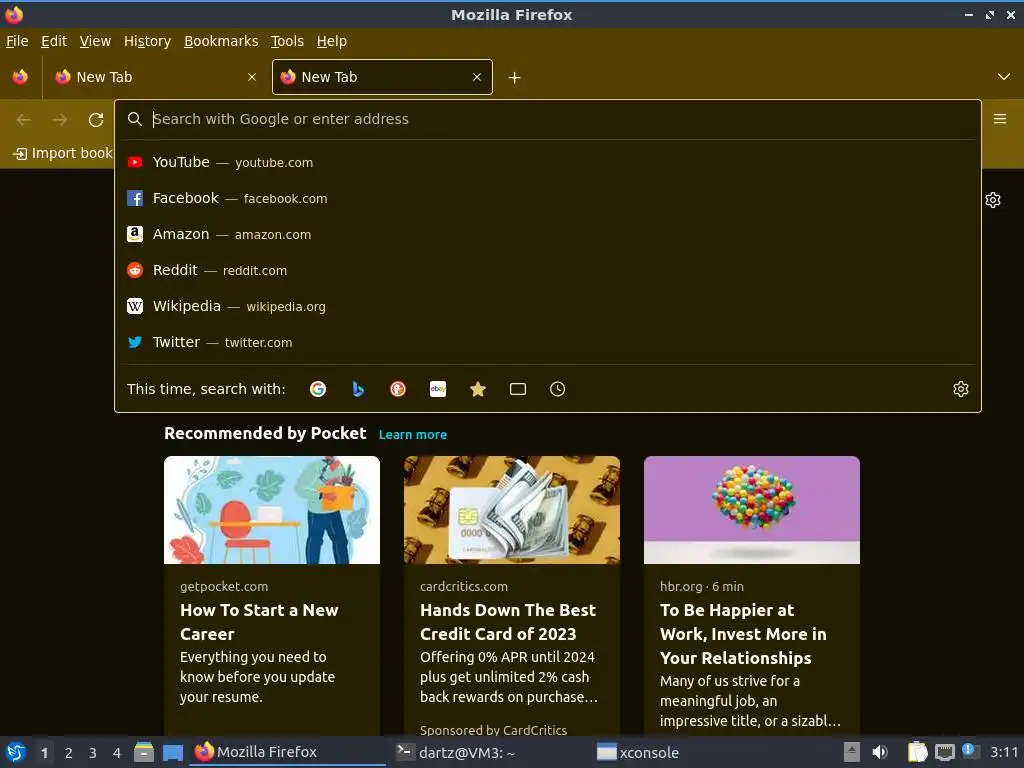This screenshot has height=768, width=1024.
Task: Open the View menu
Action: [x=95, y=41]
